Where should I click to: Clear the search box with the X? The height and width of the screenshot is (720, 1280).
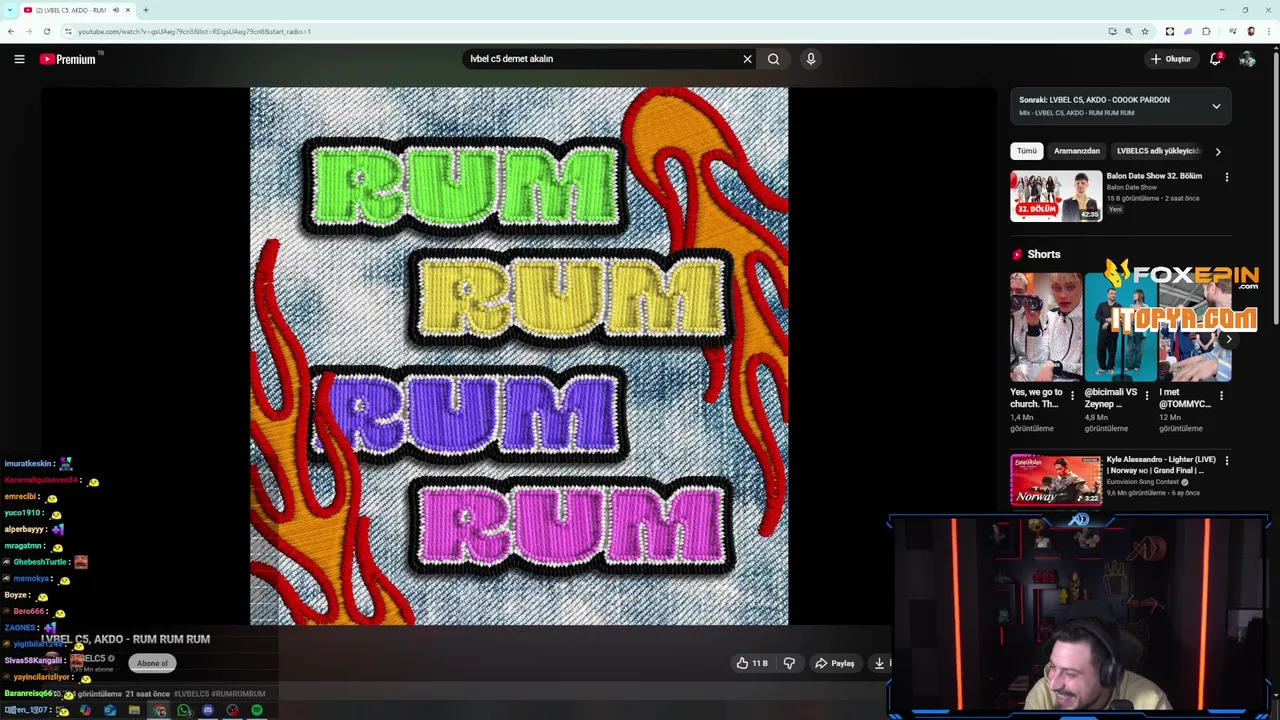pyautogui.click(x=747, y=59)
